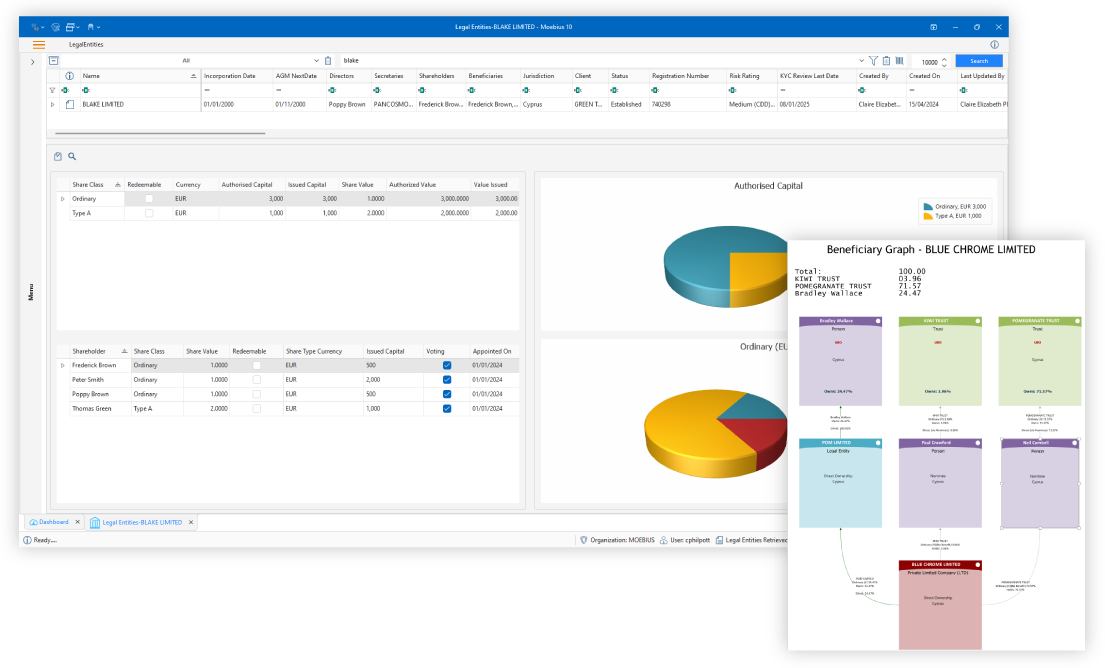Click the document icon in BLAKE LIMITED row

(70, 104)
